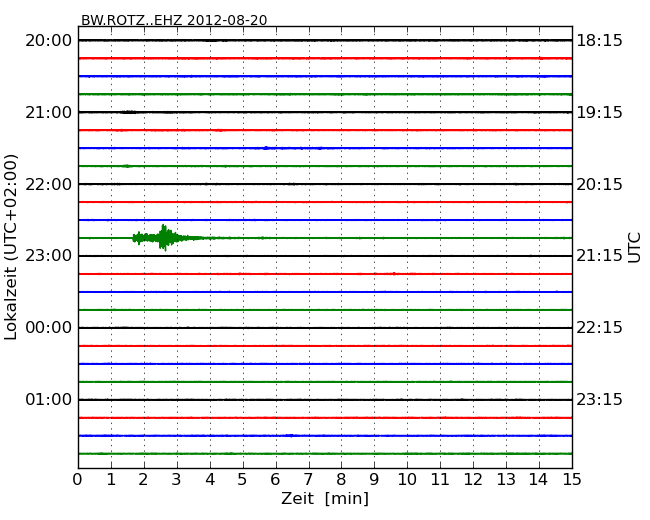Click the 19:15 UTC time label

click(x=599, y=112)
